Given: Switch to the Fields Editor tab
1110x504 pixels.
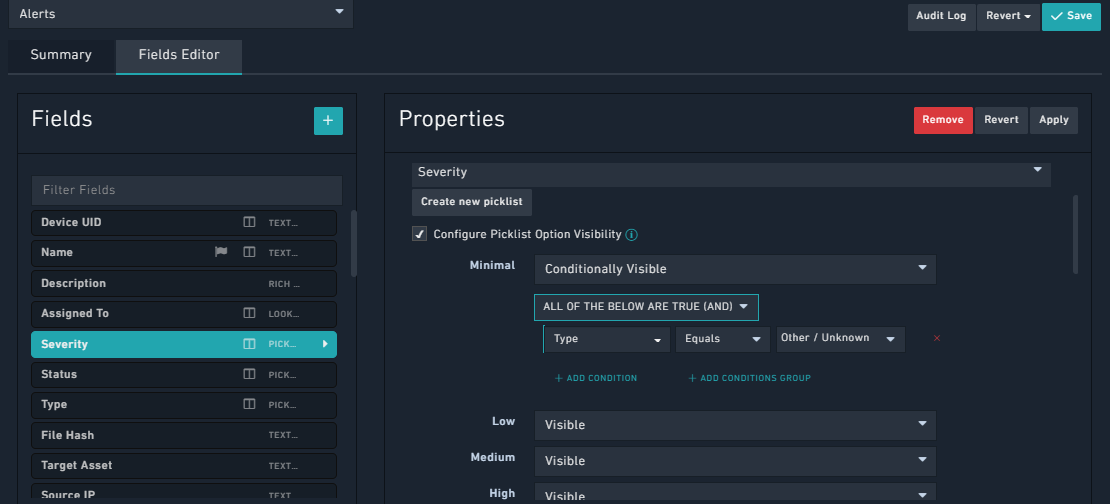Looking at the screenshot, I should [x=179, y=55].
